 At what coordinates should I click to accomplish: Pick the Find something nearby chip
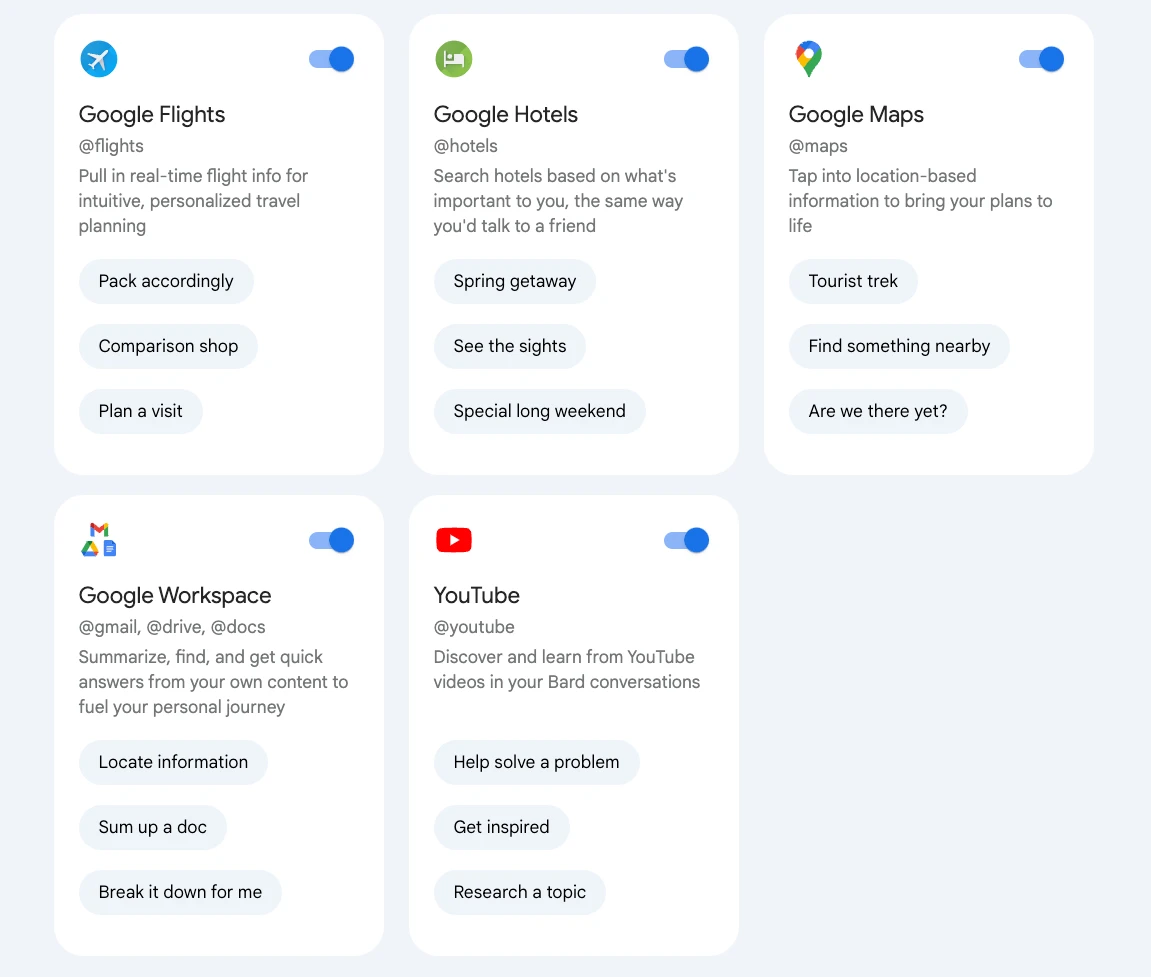899,346
